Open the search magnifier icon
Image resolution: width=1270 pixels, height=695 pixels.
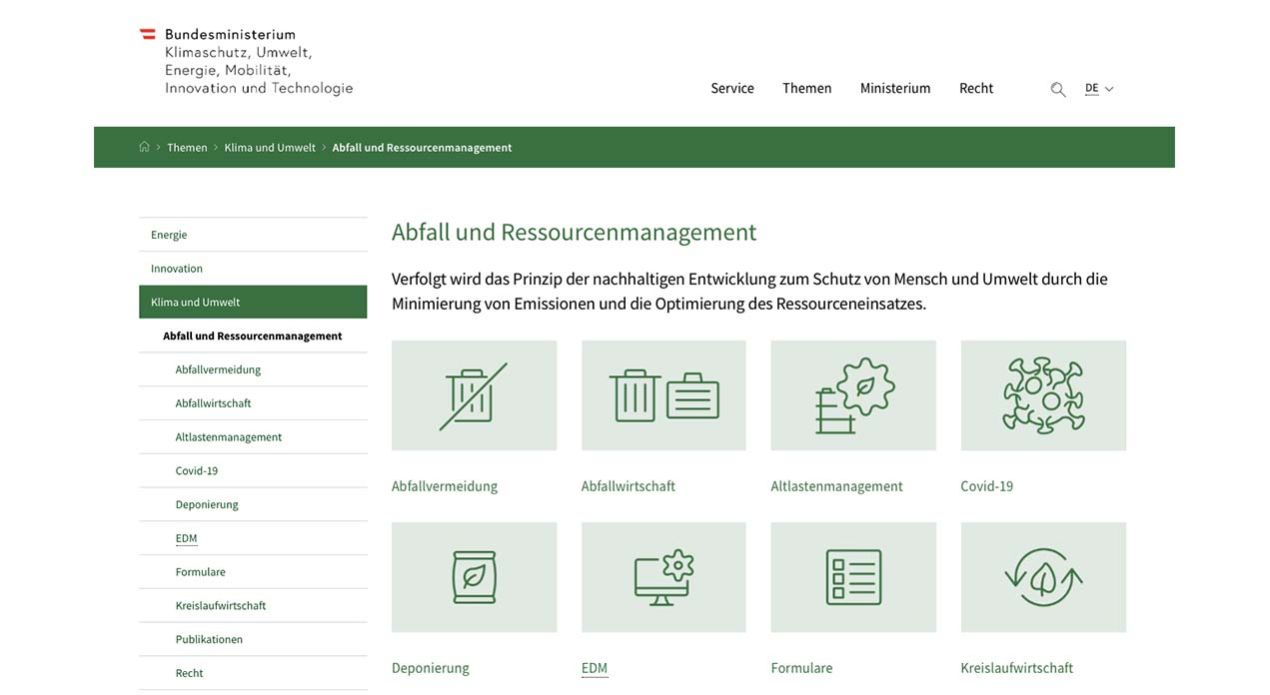pos(1058,90)
